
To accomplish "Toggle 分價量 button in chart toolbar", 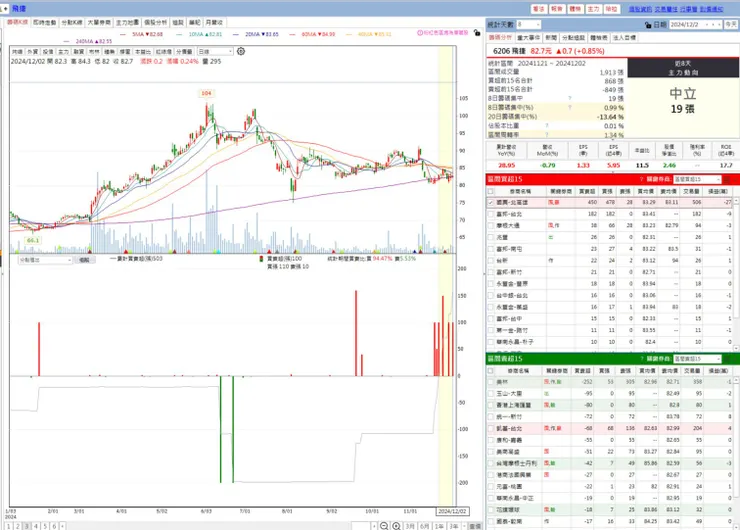I will 184,51.
